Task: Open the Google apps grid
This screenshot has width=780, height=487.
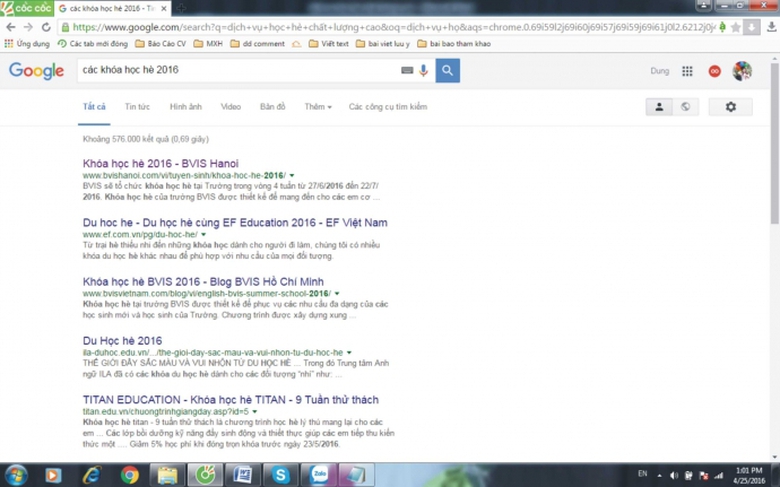Action: (687, 72)
